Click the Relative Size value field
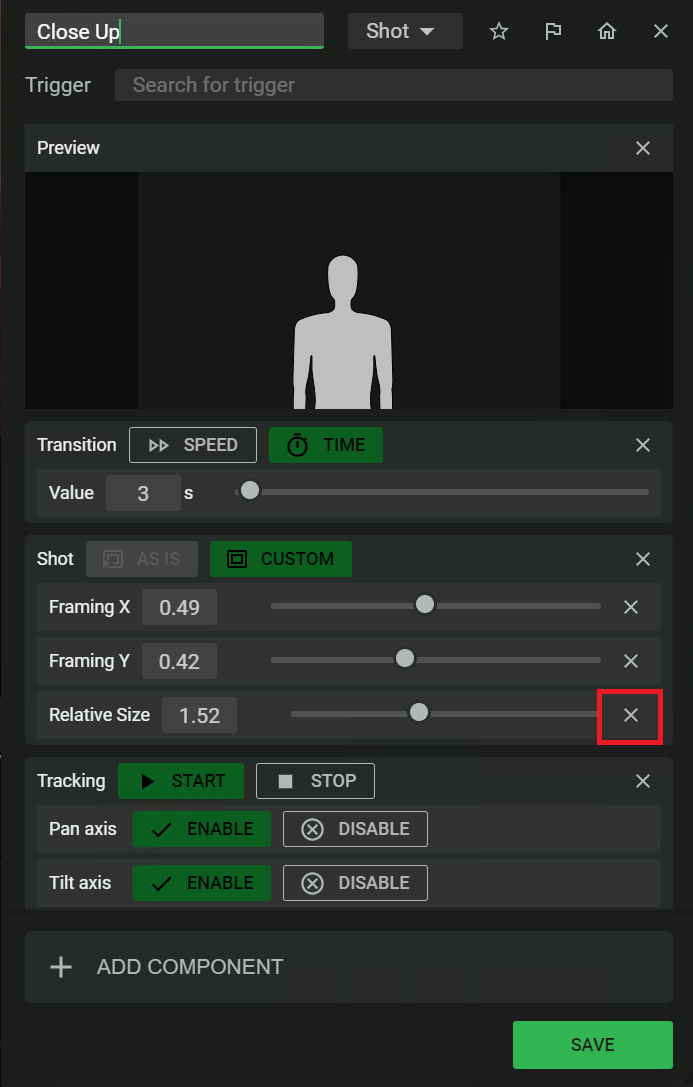 pos(200,715)
